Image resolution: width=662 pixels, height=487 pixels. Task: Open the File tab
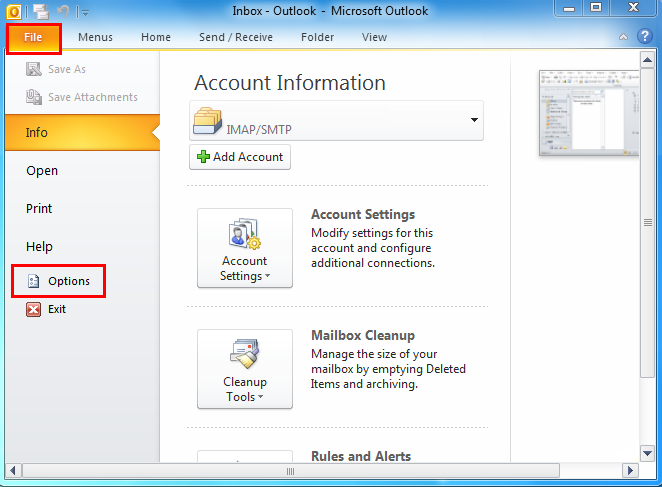point(33,38)
